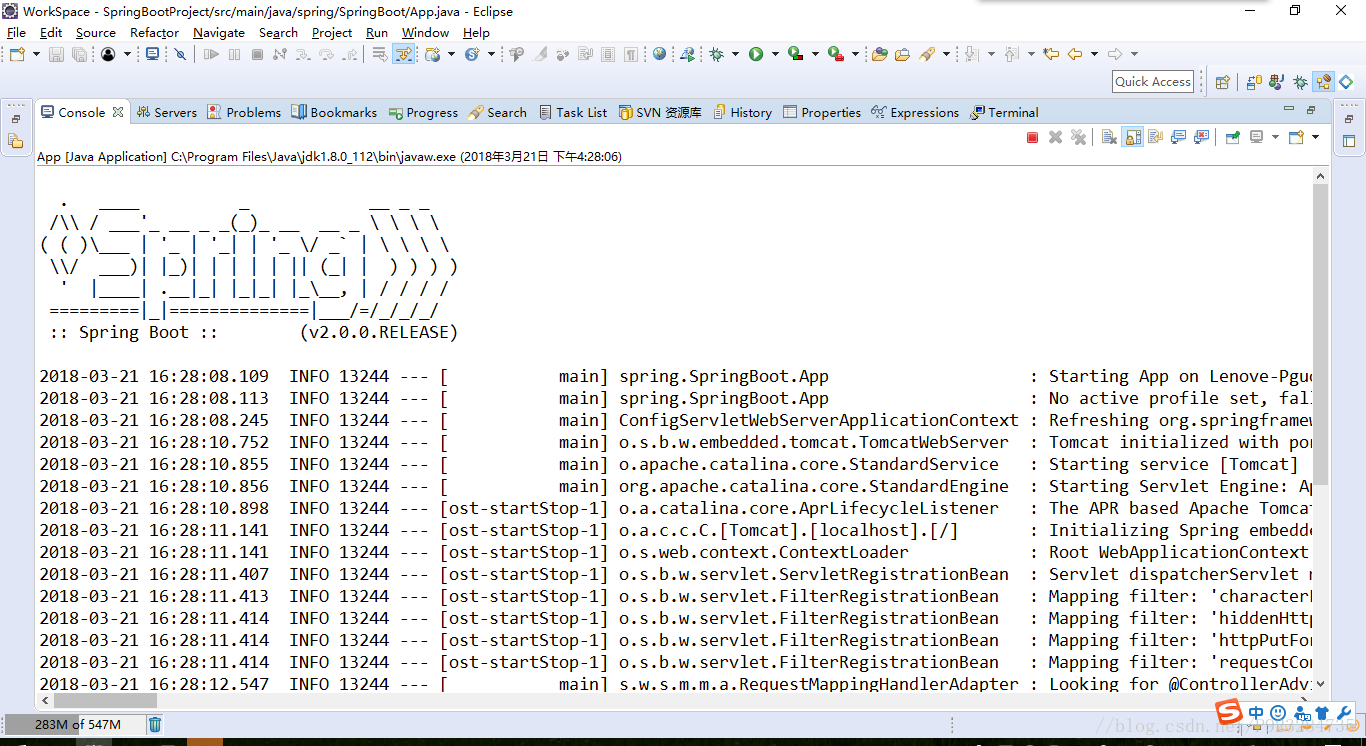Toggle Scroll Lock in the Console
The height and width of the screenshot is (746, 1366).
point(1132,137)
